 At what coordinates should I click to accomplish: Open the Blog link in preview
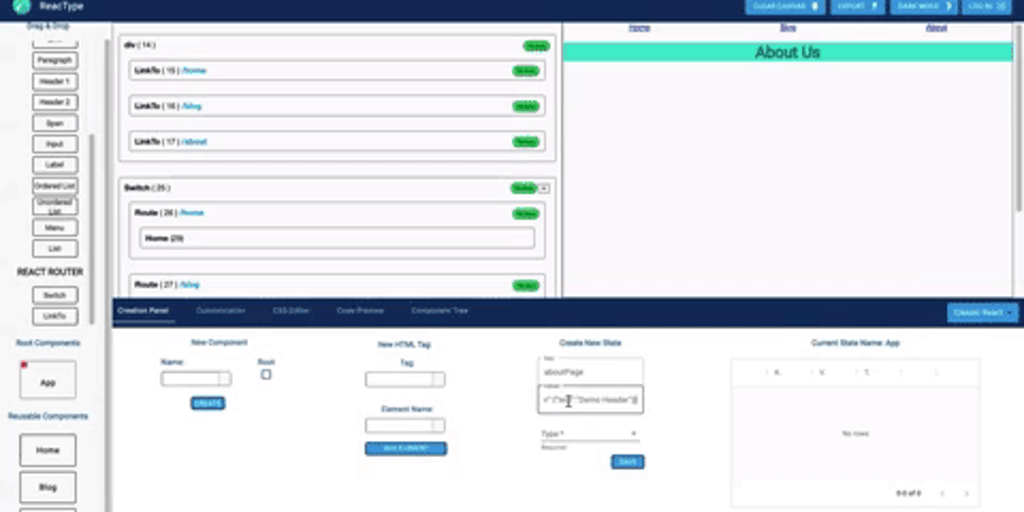(x=788, y=27)
